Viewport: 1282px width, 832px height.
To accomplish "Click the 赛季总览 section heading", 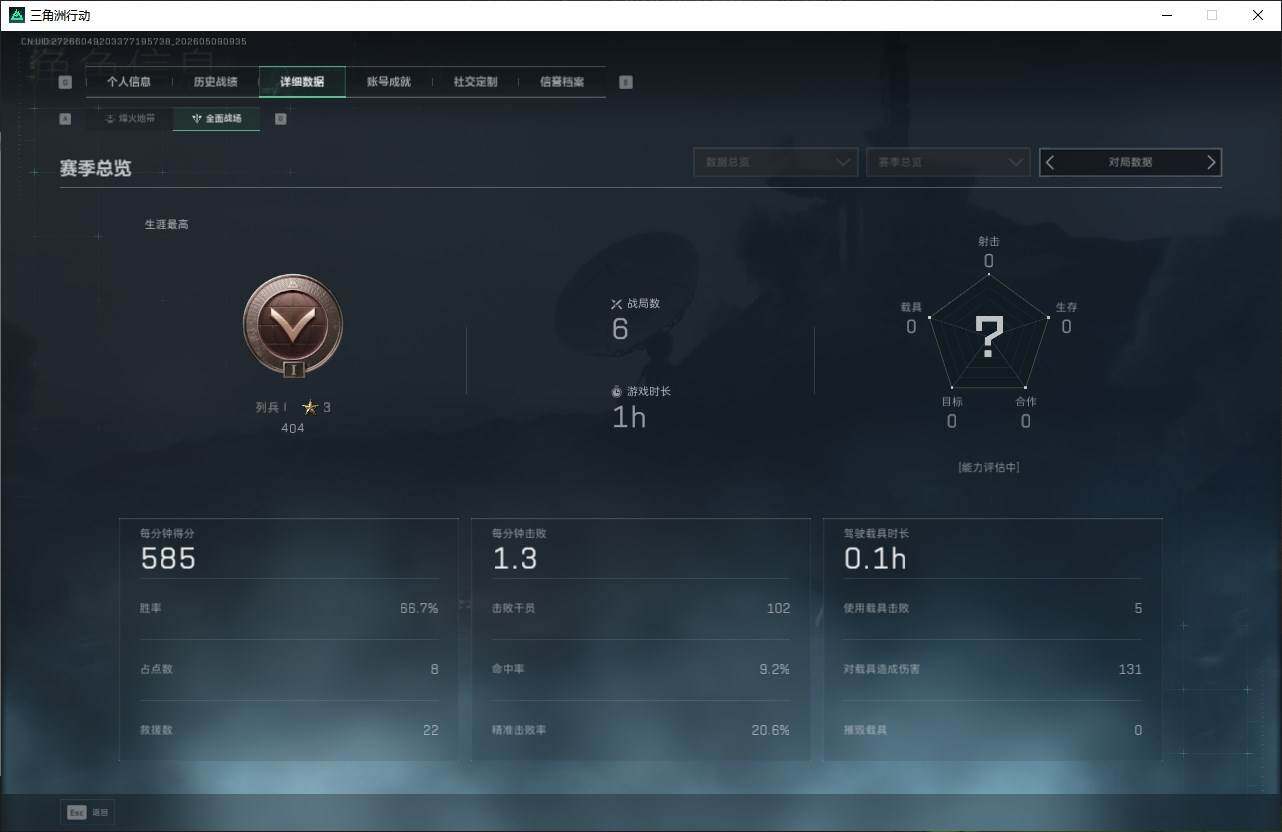I will pos(95,168).
